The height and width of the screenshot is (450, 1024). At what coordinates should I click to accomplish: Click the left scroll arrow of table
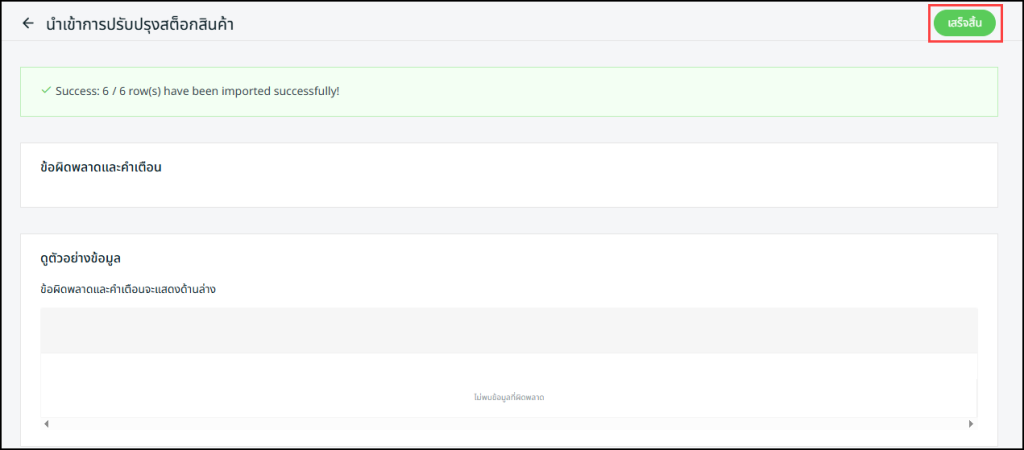(46, 424)
